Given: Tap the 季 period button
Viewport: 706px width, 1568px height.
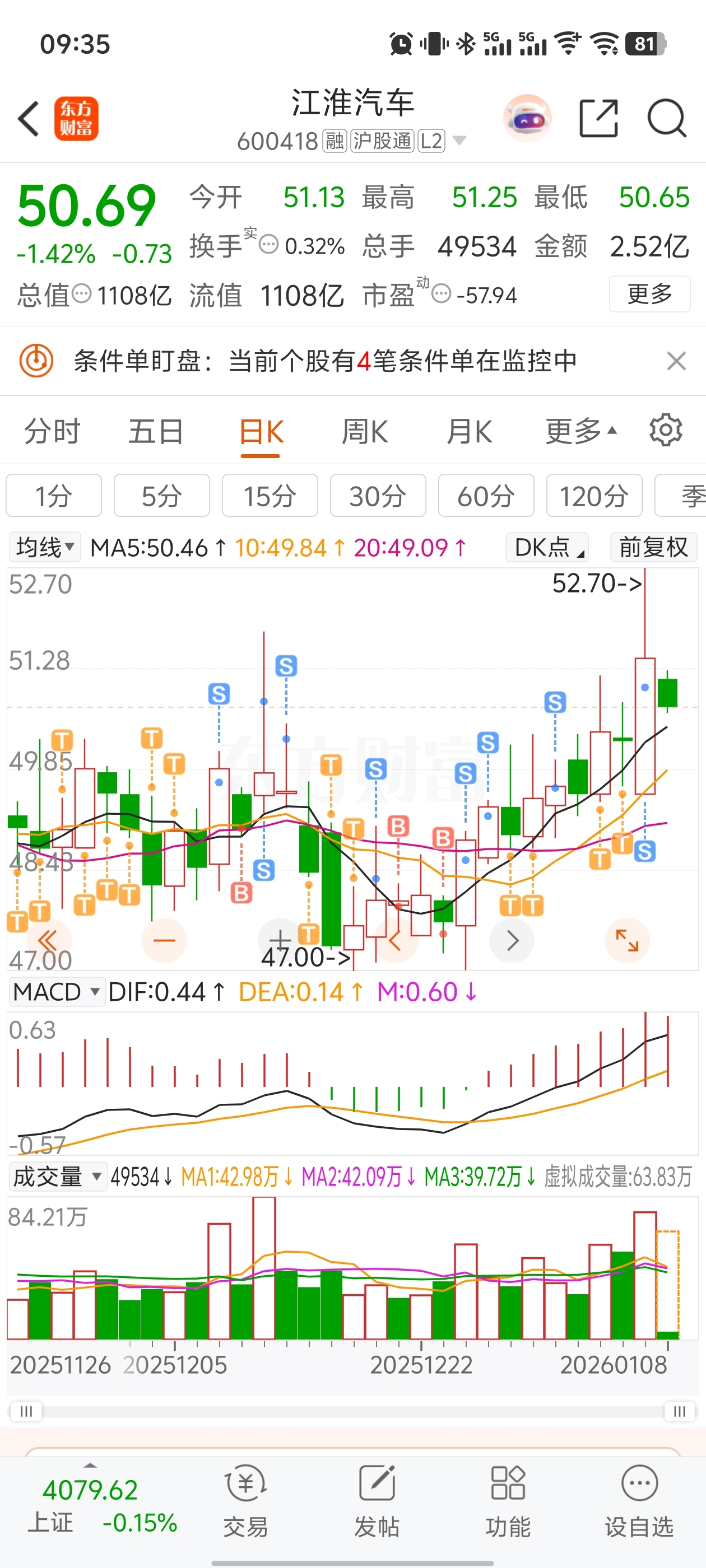Looking at the screenshot, I should click(681, 496).
